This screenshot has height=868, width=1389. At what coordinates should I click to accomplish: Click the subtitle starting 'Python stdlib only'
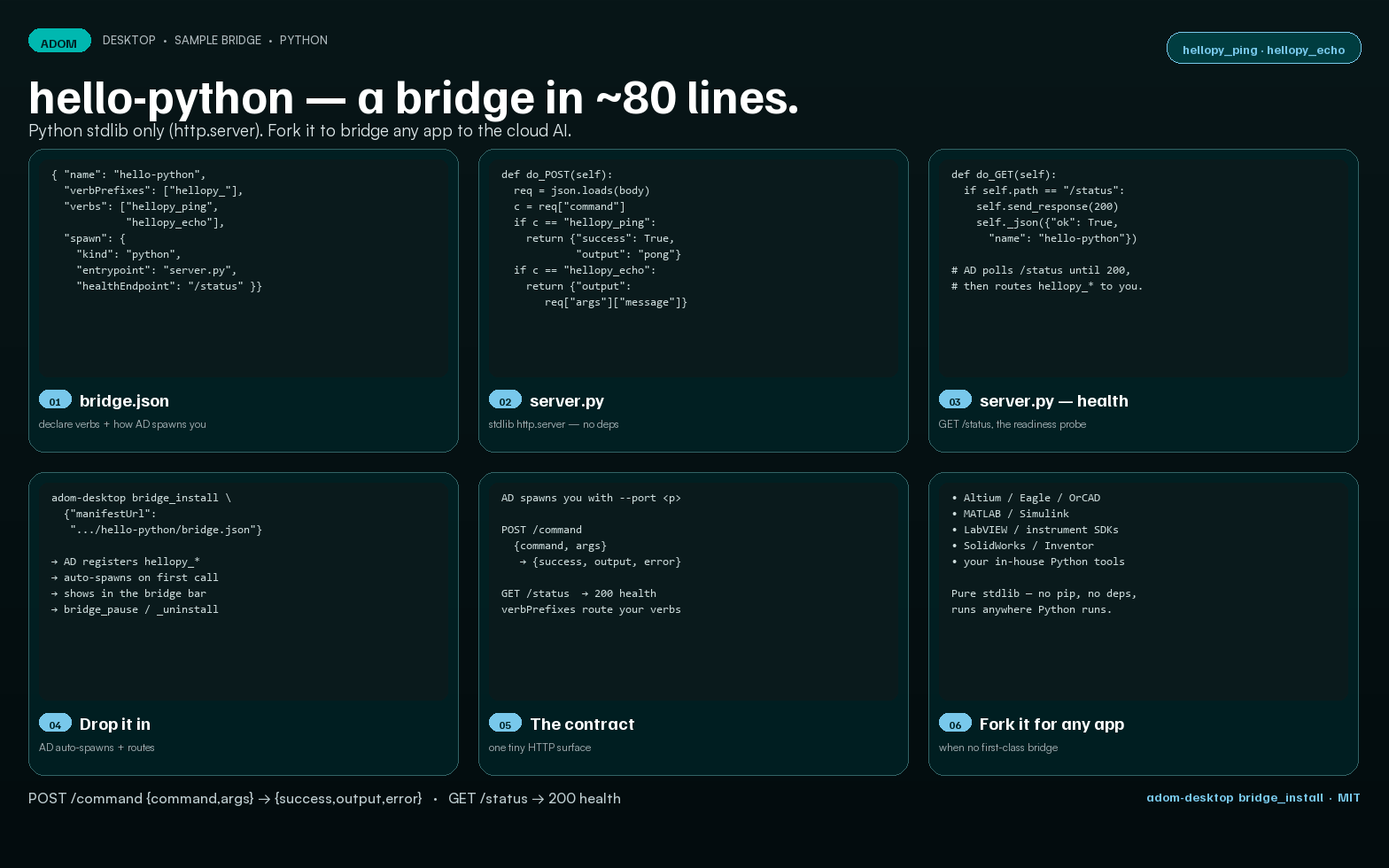(x=299, y=131)
